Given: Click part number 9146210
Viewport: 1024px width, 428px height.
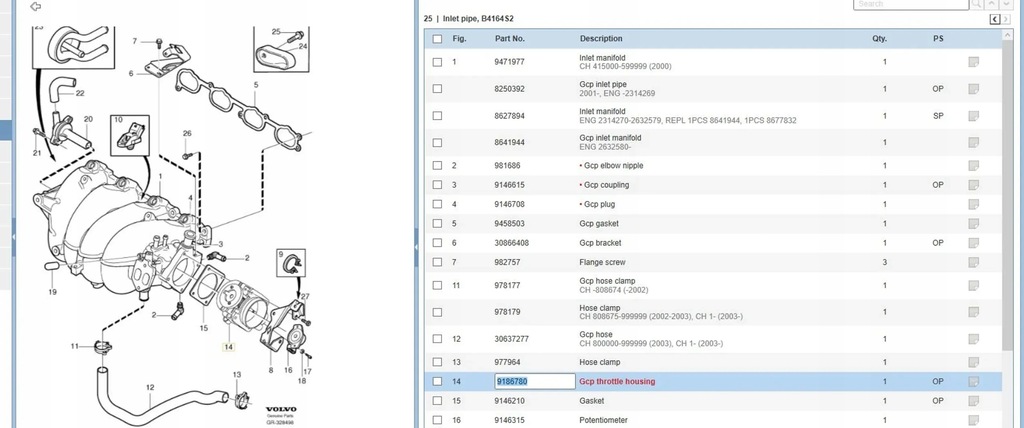Looking at the screenshot, I should tap(509, 401).
